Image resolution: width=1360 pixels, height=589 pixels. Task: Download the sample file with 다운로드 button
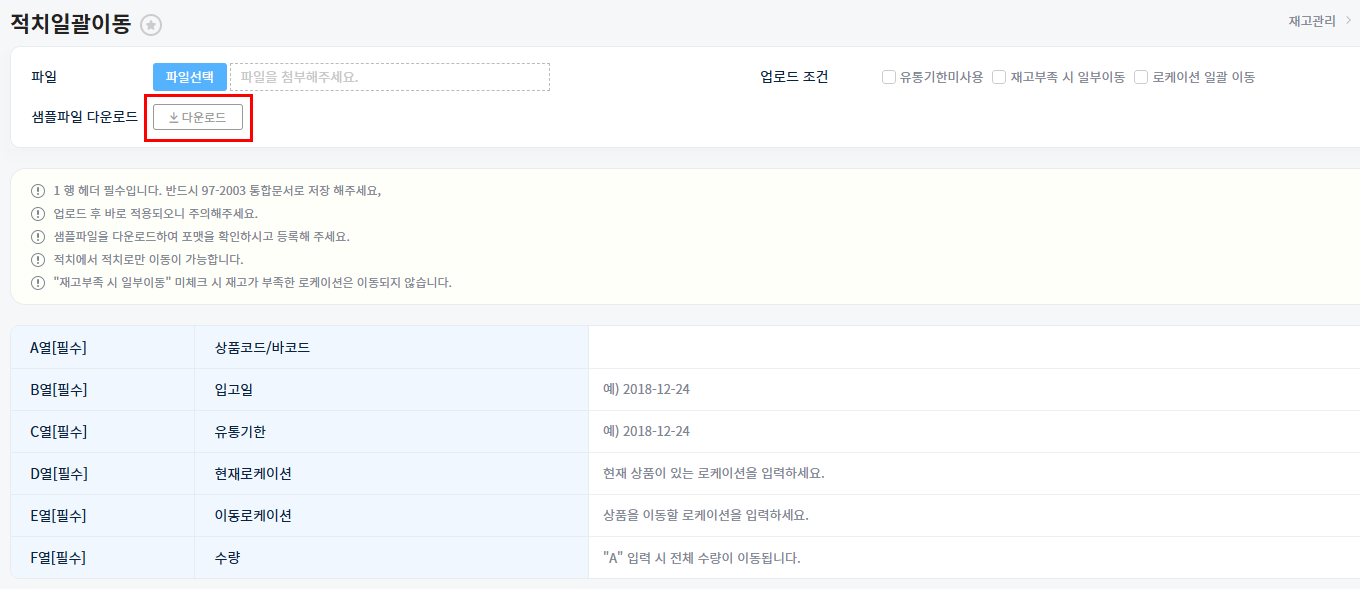pyautogui.click(x=198, y=117)
